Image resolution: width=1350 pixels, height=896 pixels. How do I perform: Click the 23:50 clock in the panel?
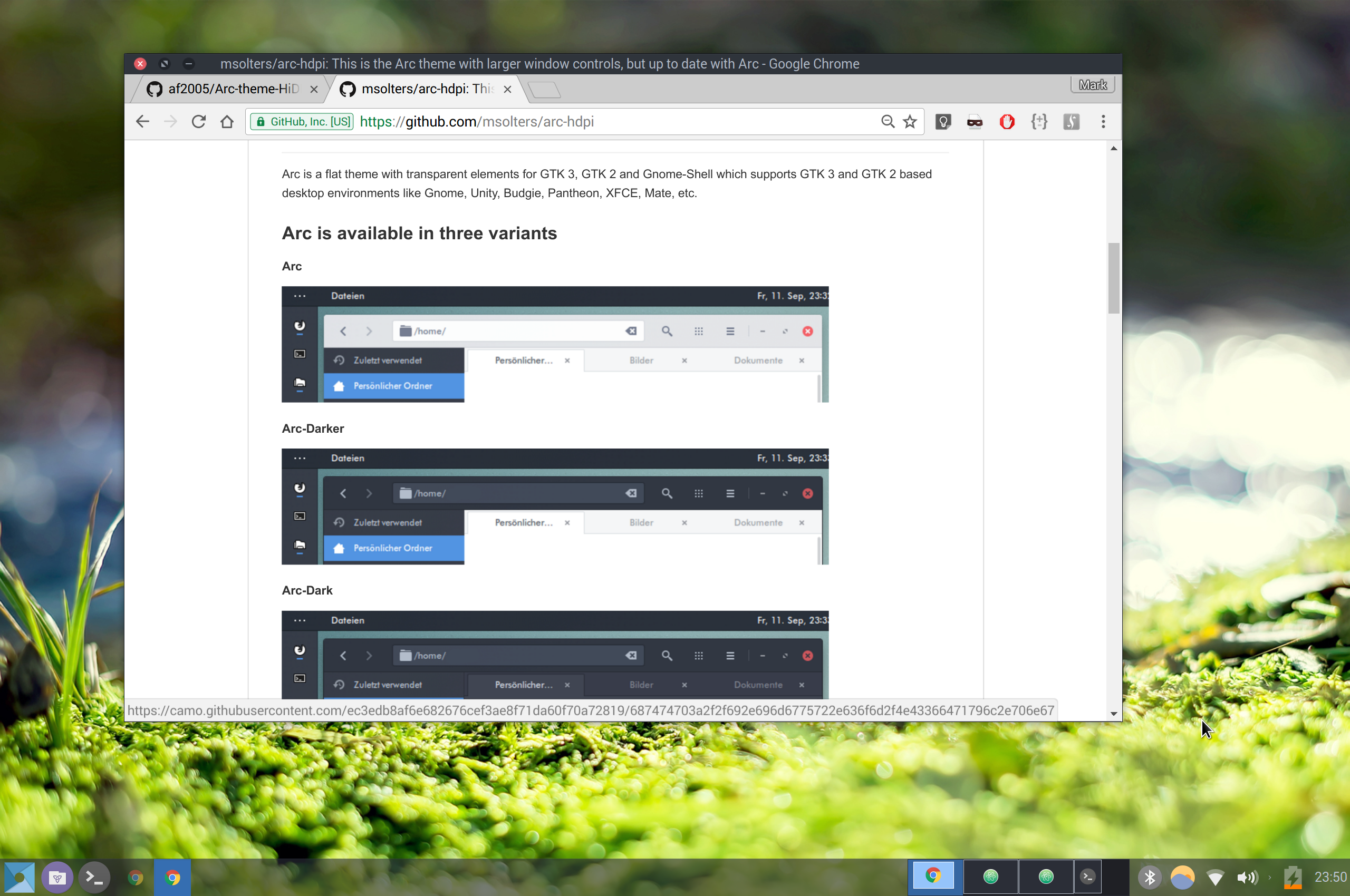(x=1330, y=877)
